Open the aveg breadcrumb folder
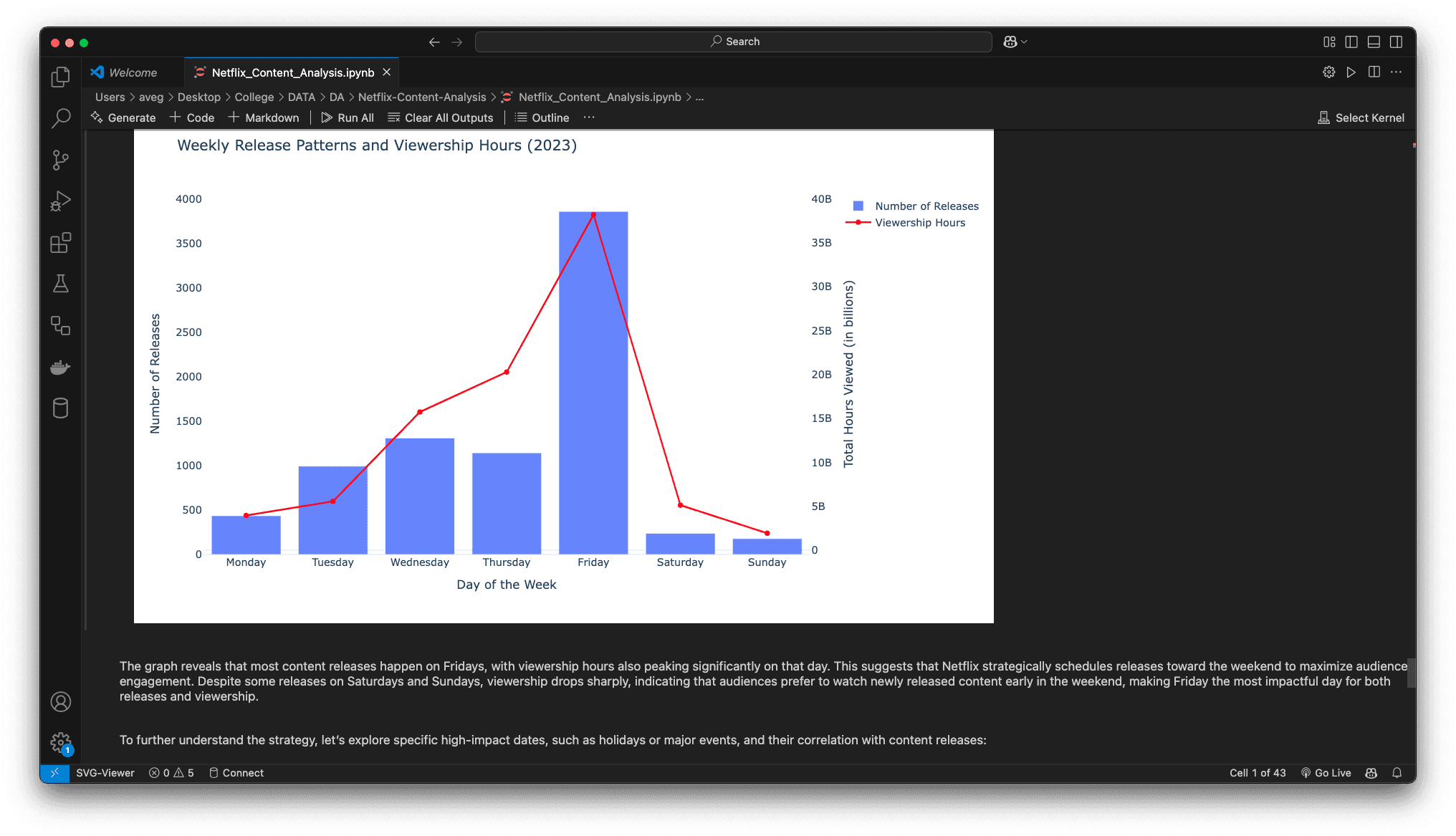The image size is (1456, 836). [151, 97]
